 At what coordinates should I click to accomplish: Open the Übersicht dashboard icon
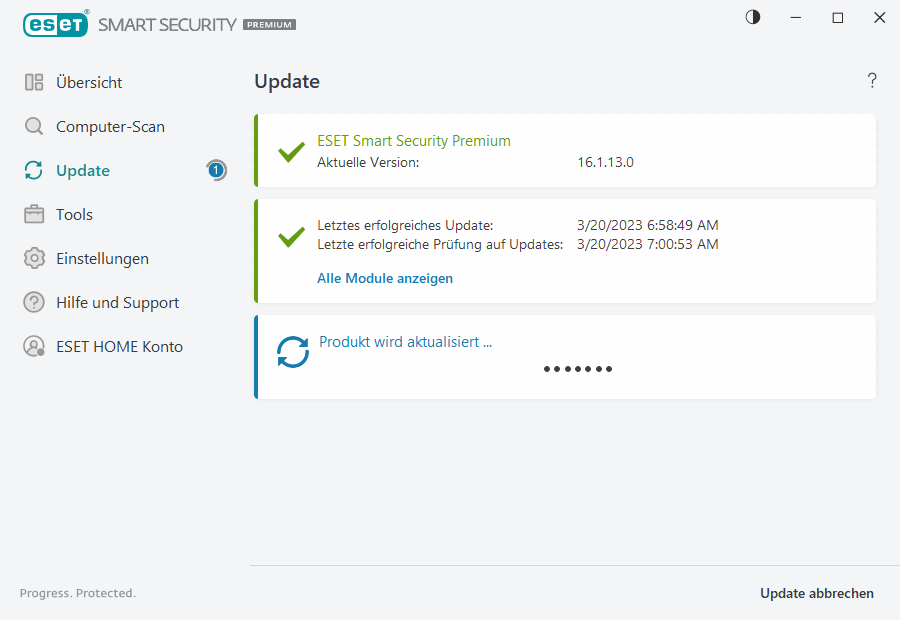click(33, 82)
